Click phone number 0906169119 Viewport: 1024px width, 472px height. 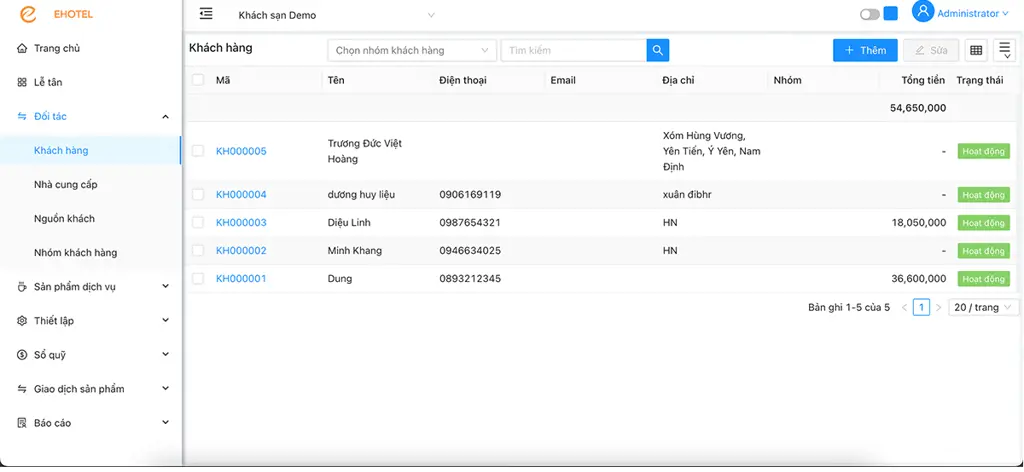point(470,195)
